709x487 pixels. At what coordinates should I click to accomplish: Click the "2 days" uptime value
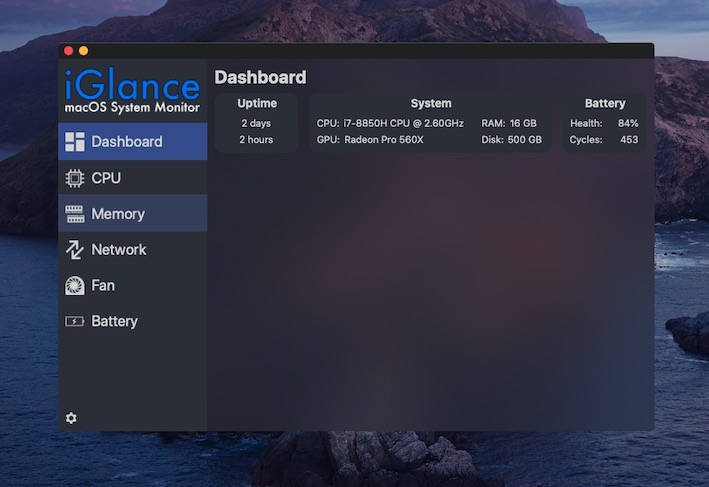(256, 123)
